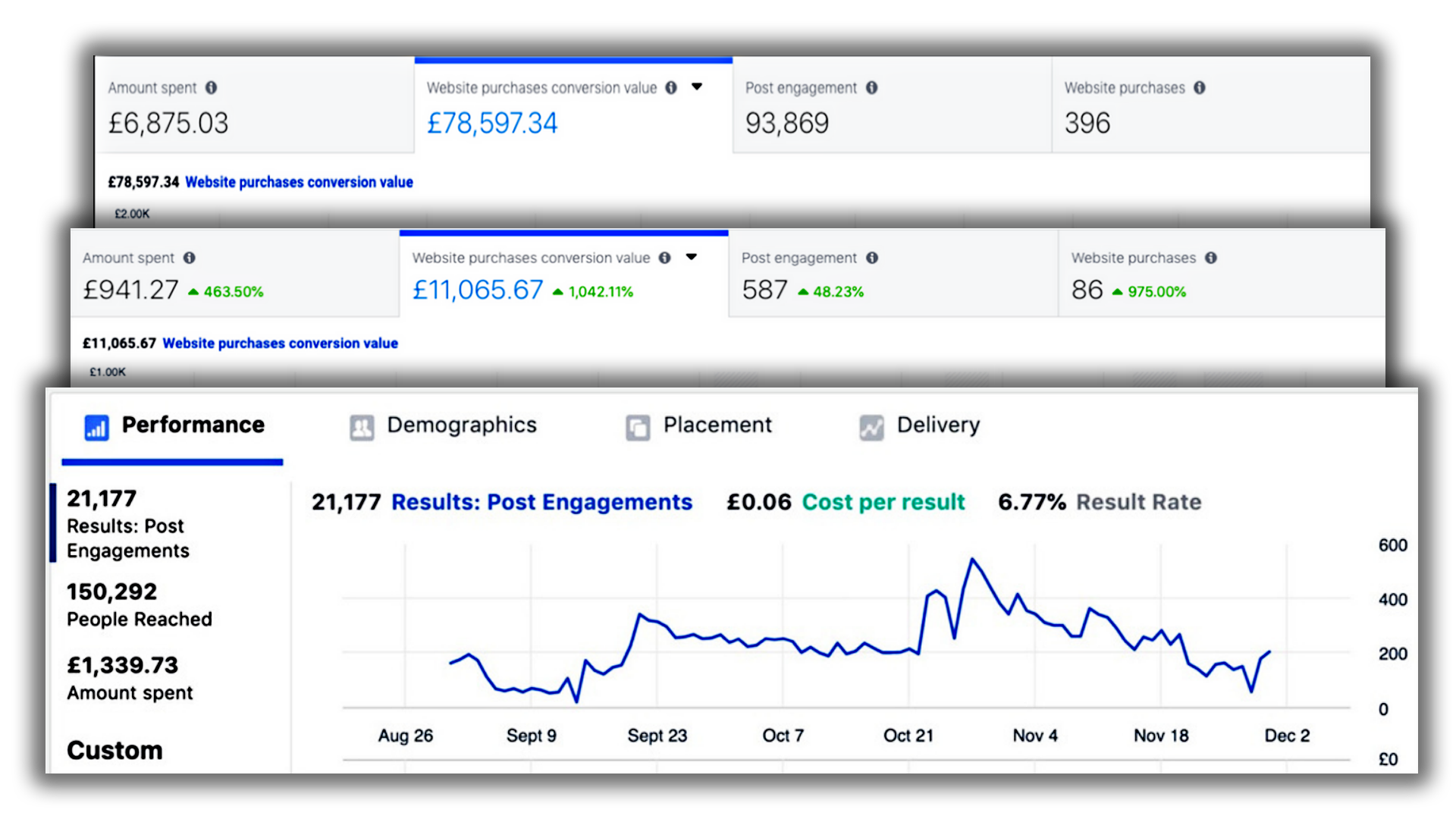
Task: Switch to the Demographics tab
Action: pyautogui.click(x=461, y=425)
